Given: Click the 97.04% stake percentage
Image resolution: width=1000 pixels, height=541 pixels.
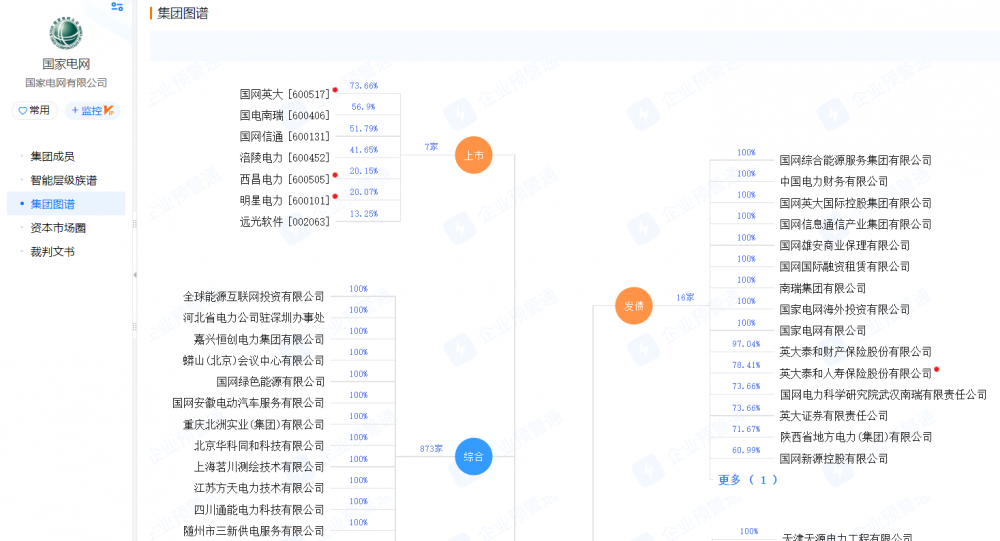Looking at the screenshot, I should tap(746, 344).
